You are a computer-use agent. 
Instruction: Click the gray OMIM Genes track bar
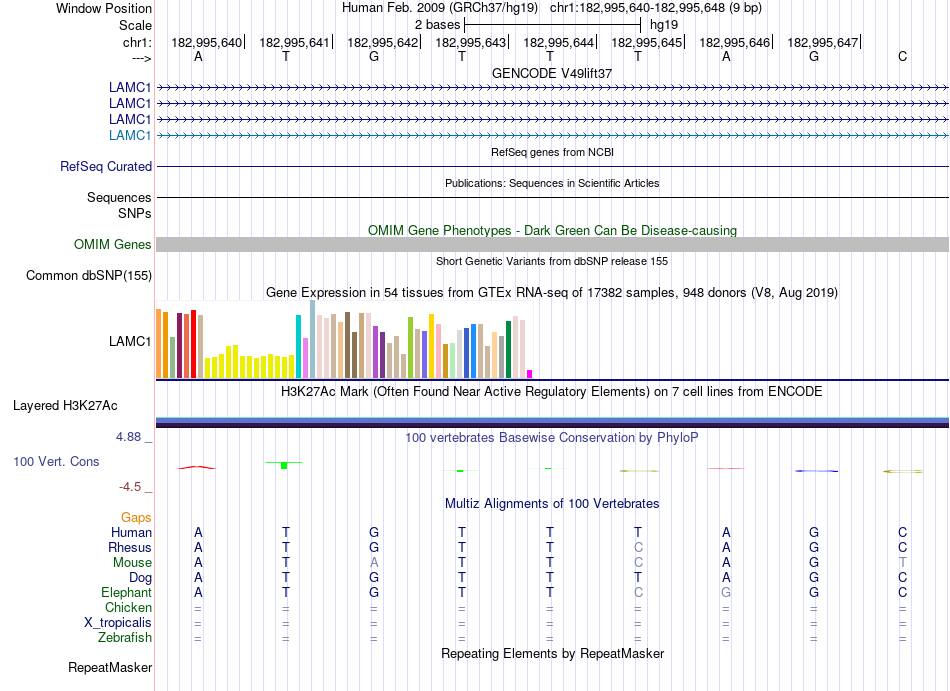(x=552, y=245)
